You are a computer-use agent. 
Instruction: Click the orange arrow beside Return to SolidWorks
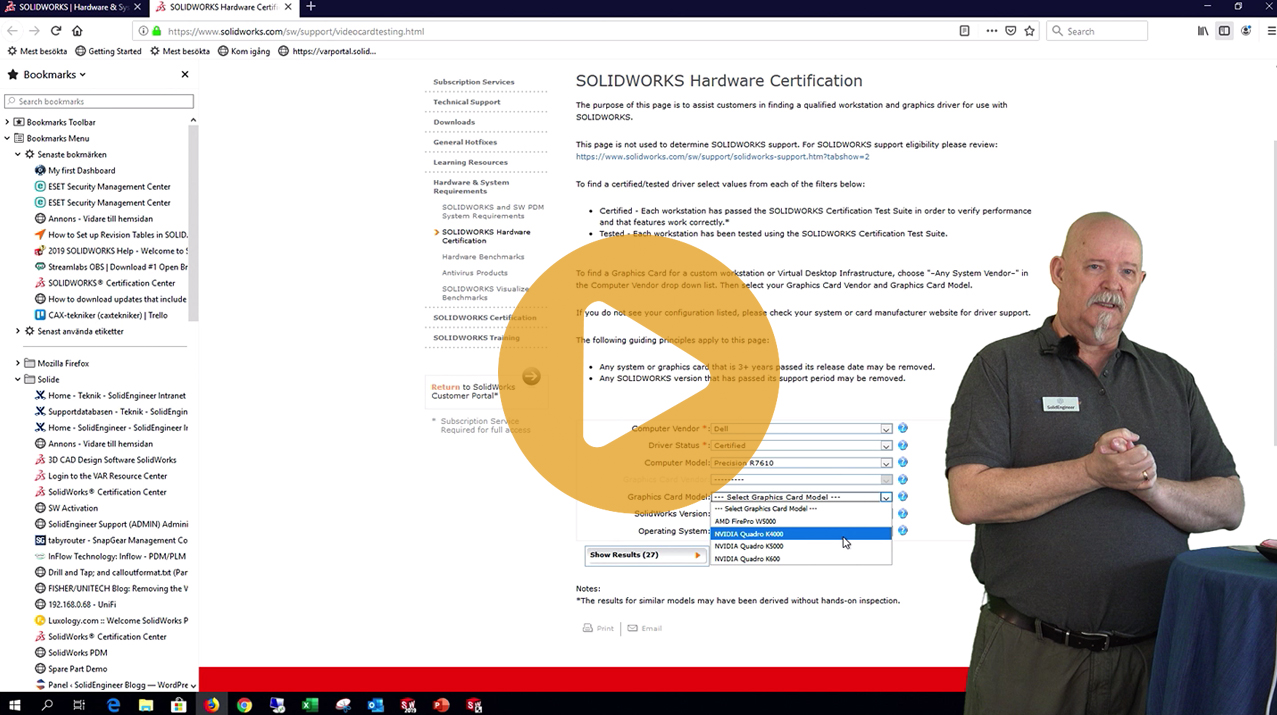pos(531,377)
